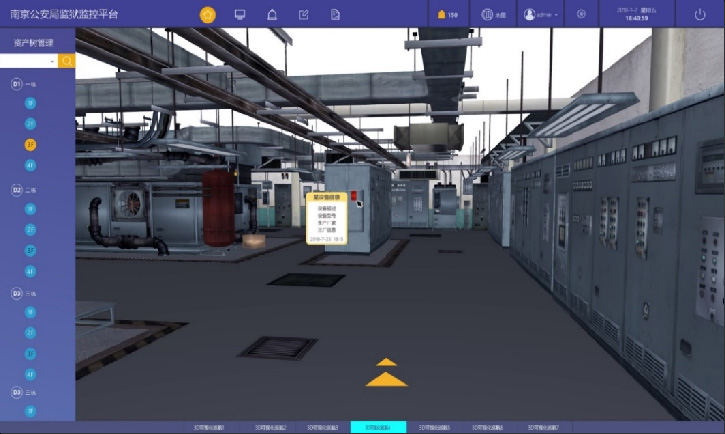This screenshot has width=725, height=434.
Task: Expand the D1 building node in tree
Action: pos(17,84)
